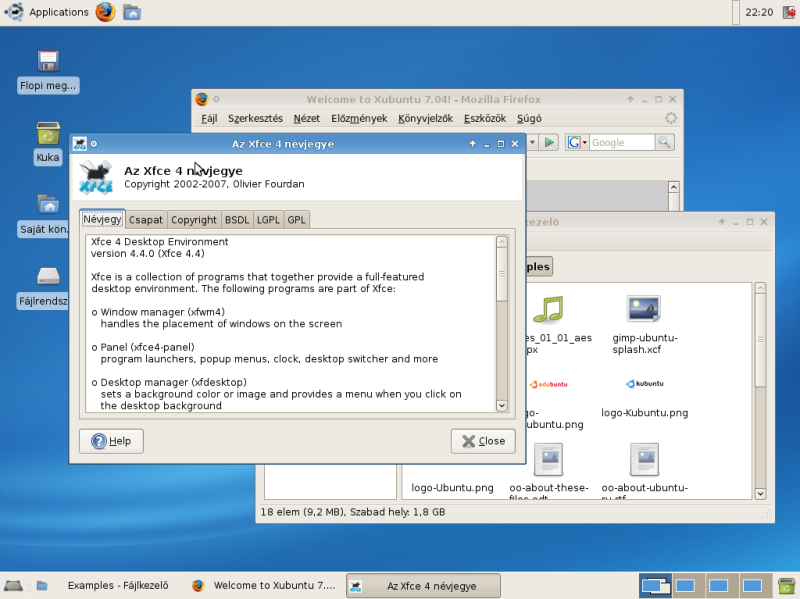Select the GPL license tab
This screenshot has width=800, height=599.
tap(297, 220)
